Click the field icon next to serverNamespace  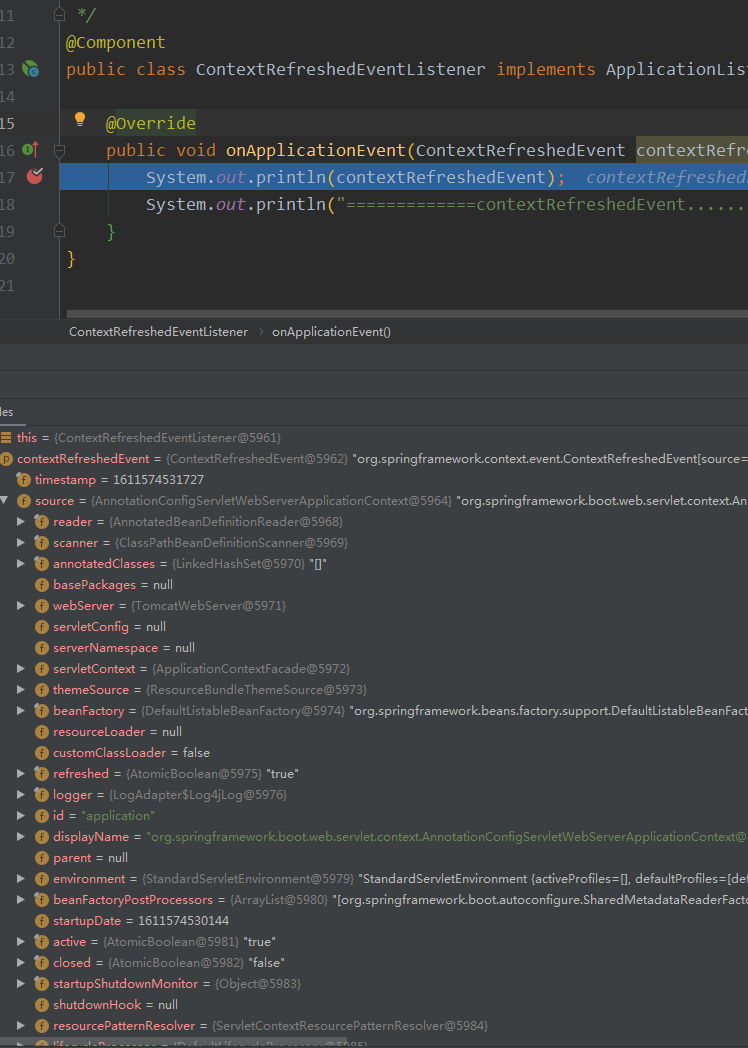tap(41, 648)
